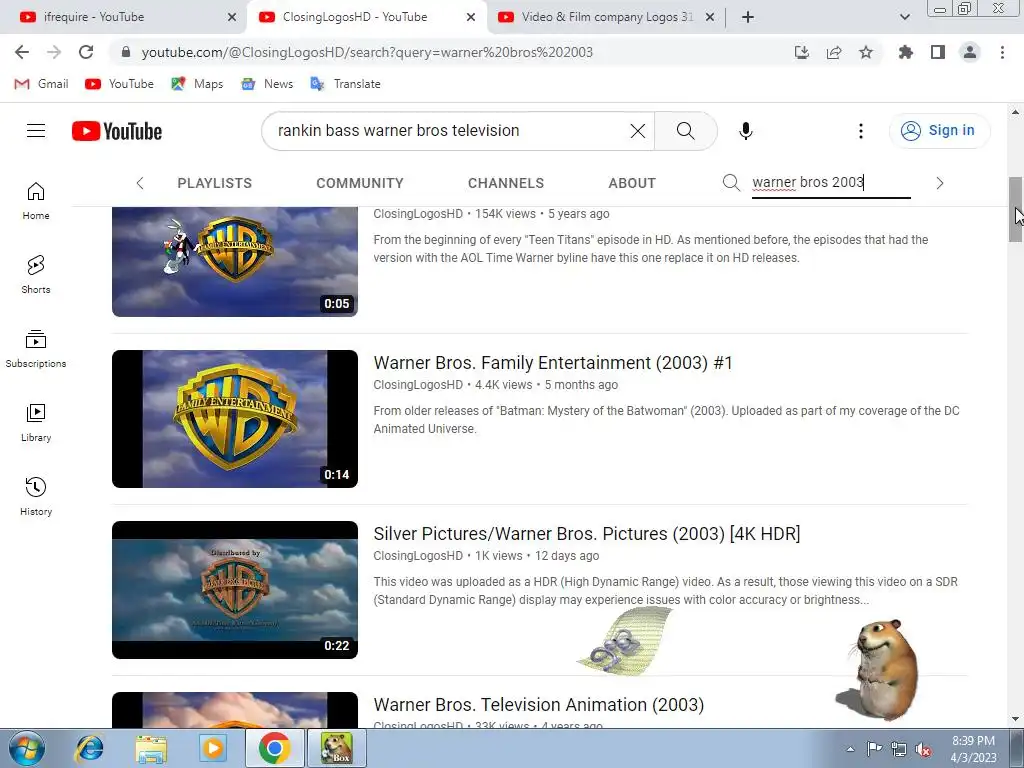Image resolution: width=1024 pixels, height=768 pixels.
Task: Show previous channel tabs with left chevron
Action: 140,183
